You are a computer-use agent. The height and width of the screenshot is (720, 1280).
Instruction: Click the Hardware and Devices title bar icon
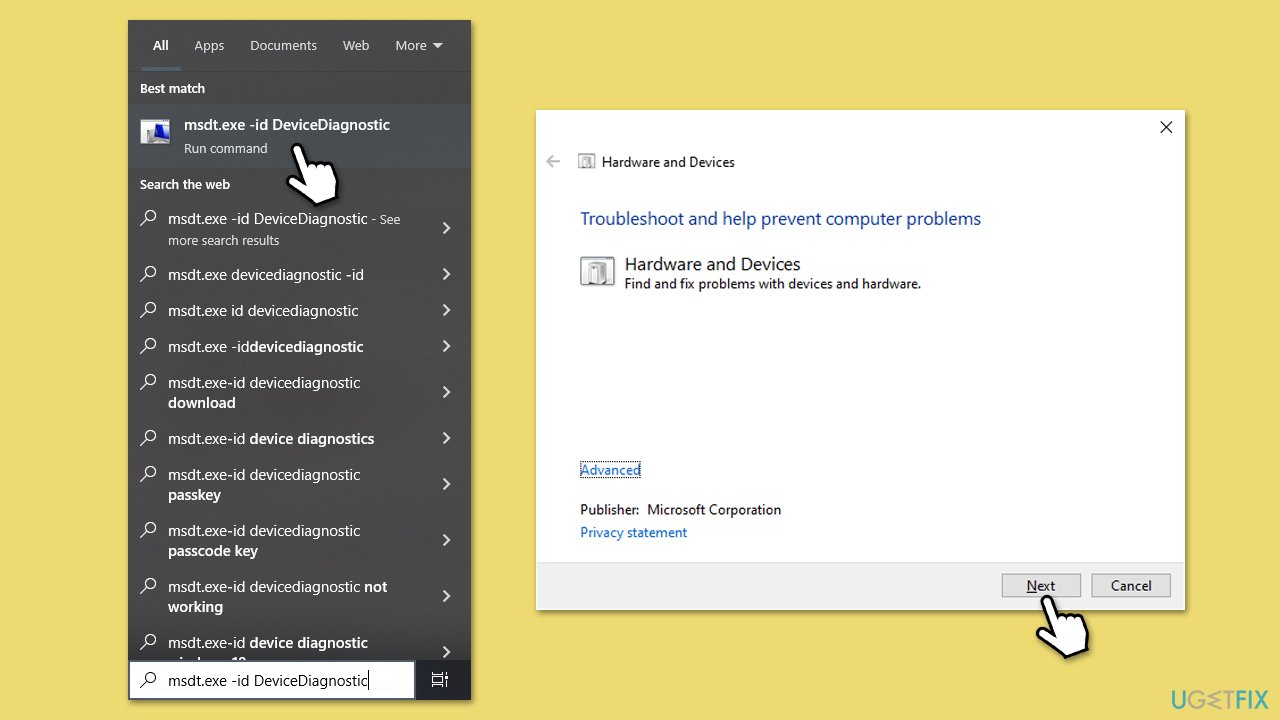pos(587,162)
